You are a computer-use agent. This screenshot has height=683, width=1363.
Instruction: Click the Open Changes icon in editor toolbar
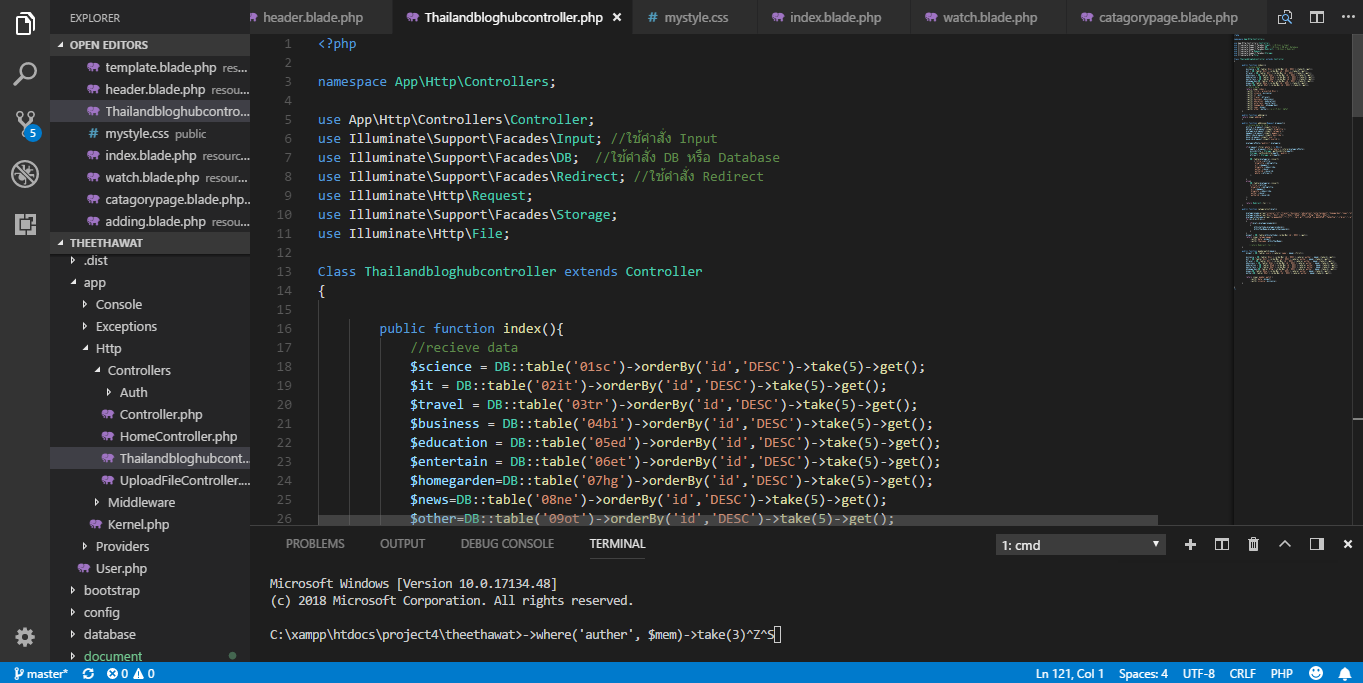click(1285, 17)
